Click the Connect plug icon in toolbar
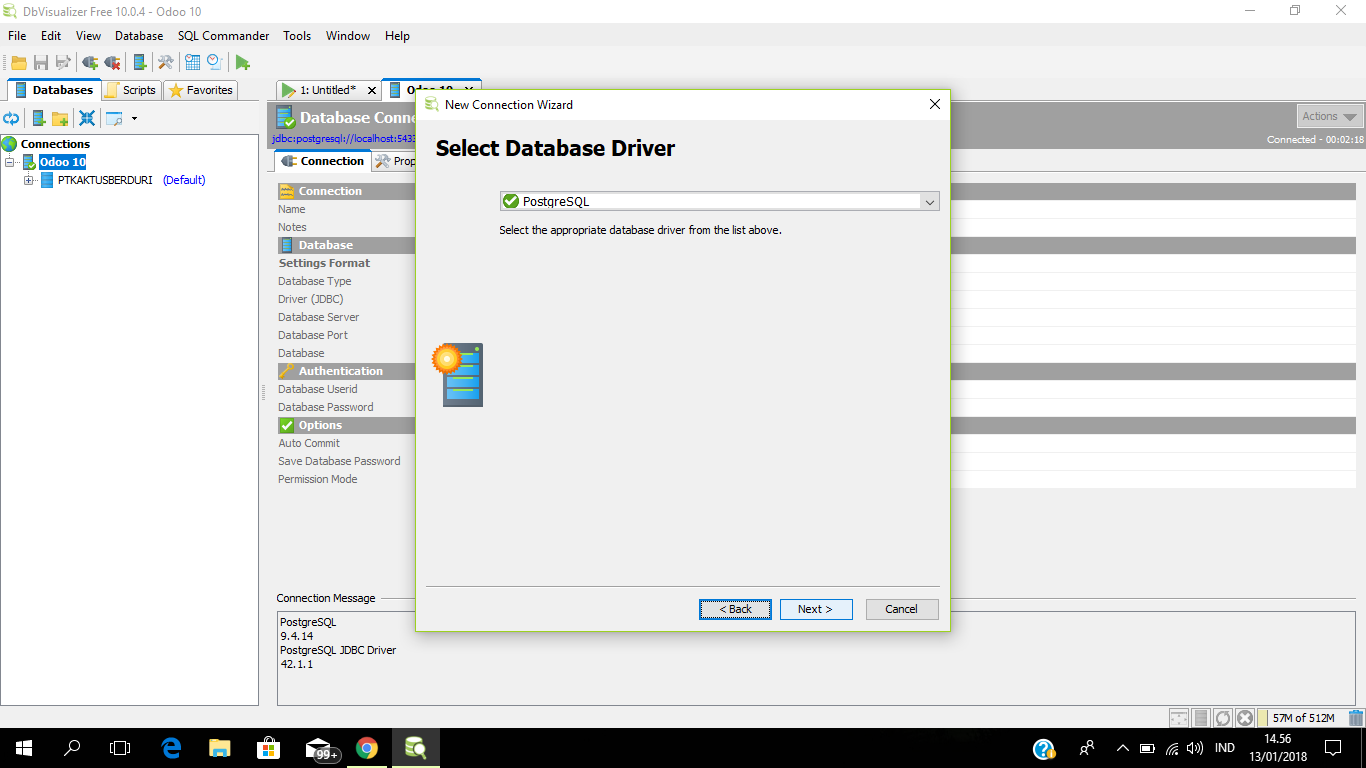 [90, 62]
